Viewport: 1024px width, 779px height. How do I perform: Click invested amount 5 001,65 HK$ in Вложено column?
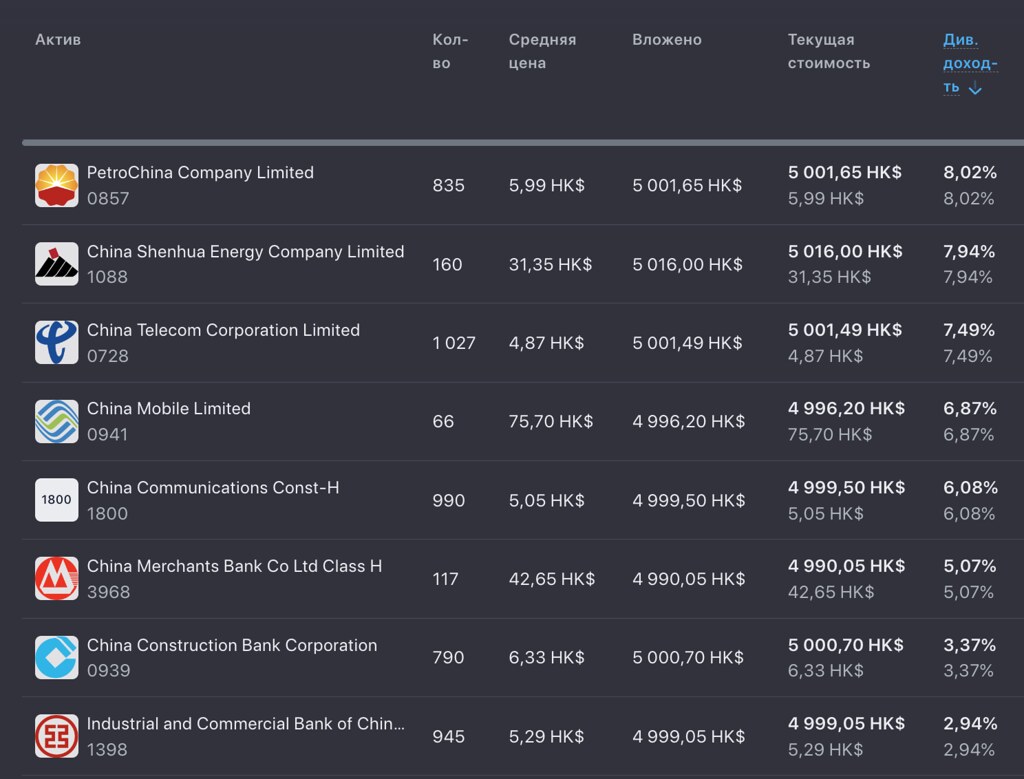tap(687, 185)
